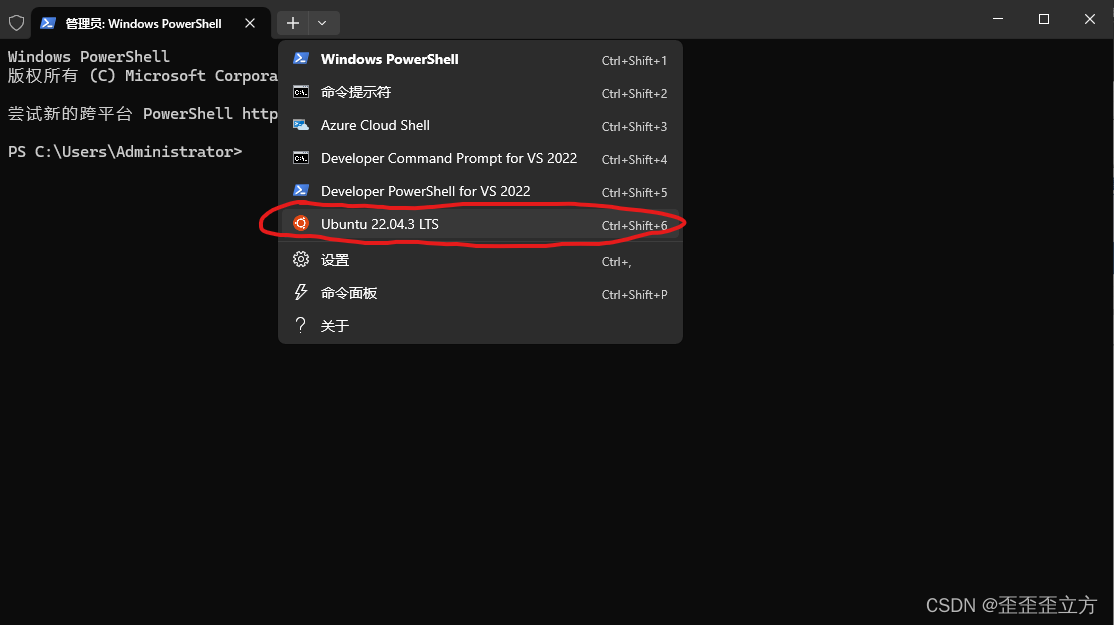Launch Azure Cloud Shell from its icon
Viewport: 1114px width, 625px height.
(300, 125)
